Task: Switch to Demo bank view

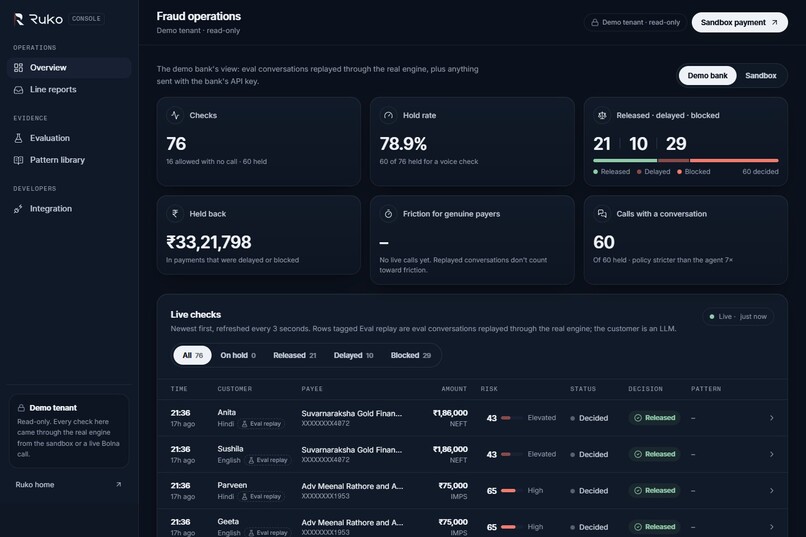Action: click(707, 76)
